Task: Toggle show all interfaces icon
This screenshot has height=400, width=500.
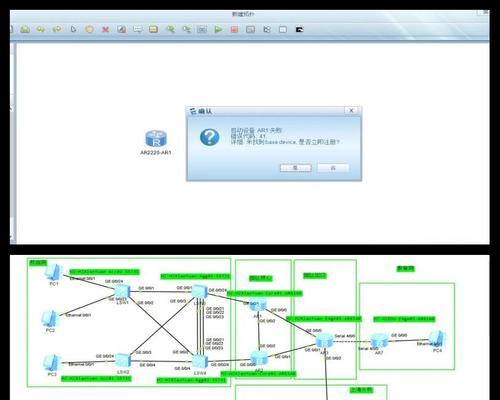Action: 267,30
